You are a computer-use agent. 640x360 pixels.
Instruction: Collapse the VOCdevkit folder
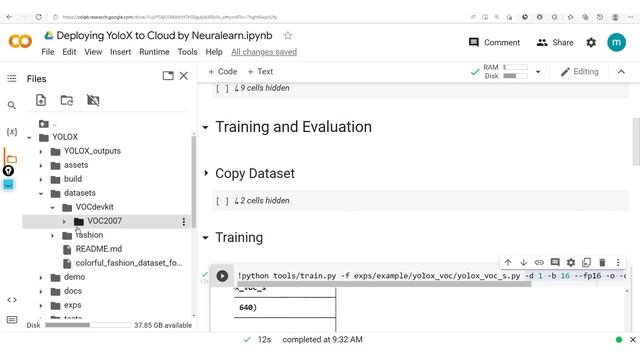pos(52,208)
